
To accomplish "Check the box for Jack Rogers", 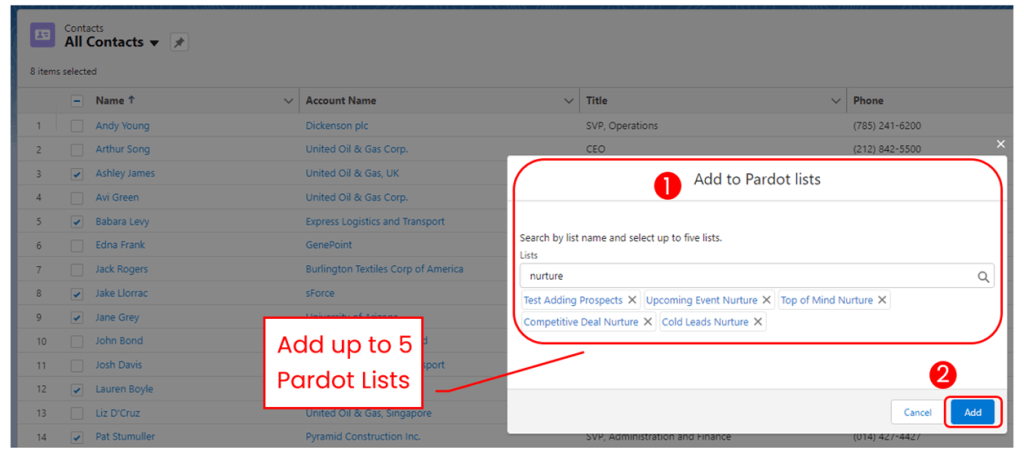I will click(77, 269).
